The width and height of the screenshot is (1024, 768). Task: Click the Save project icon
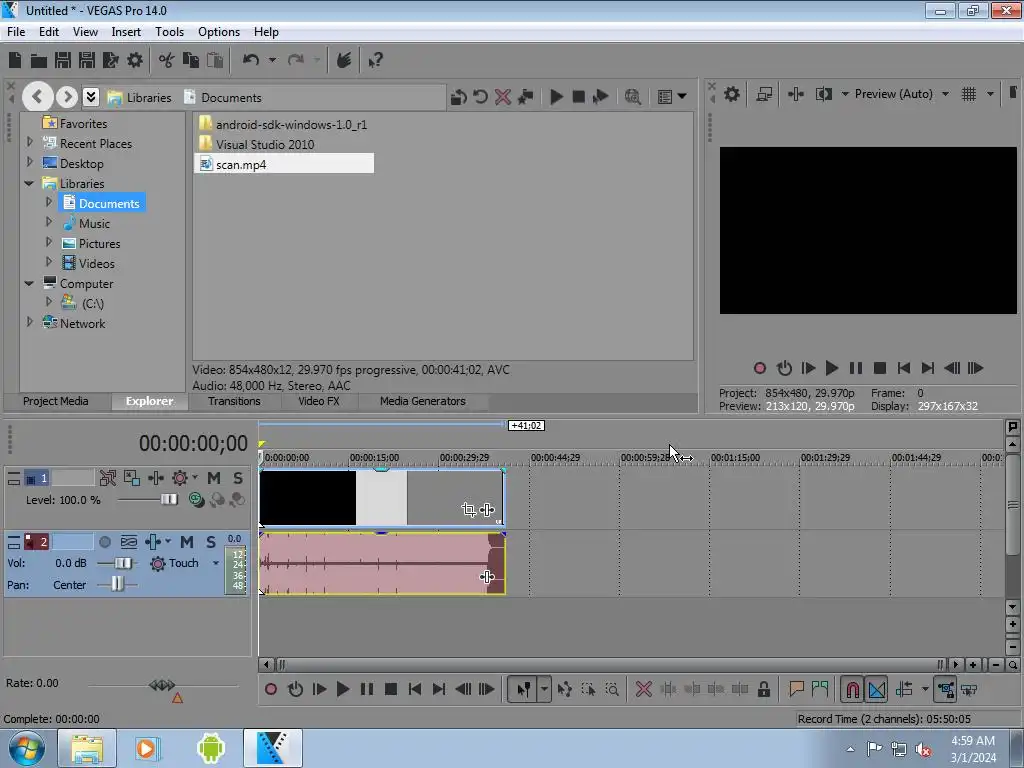pyautogui.click(x=63, y=60)
